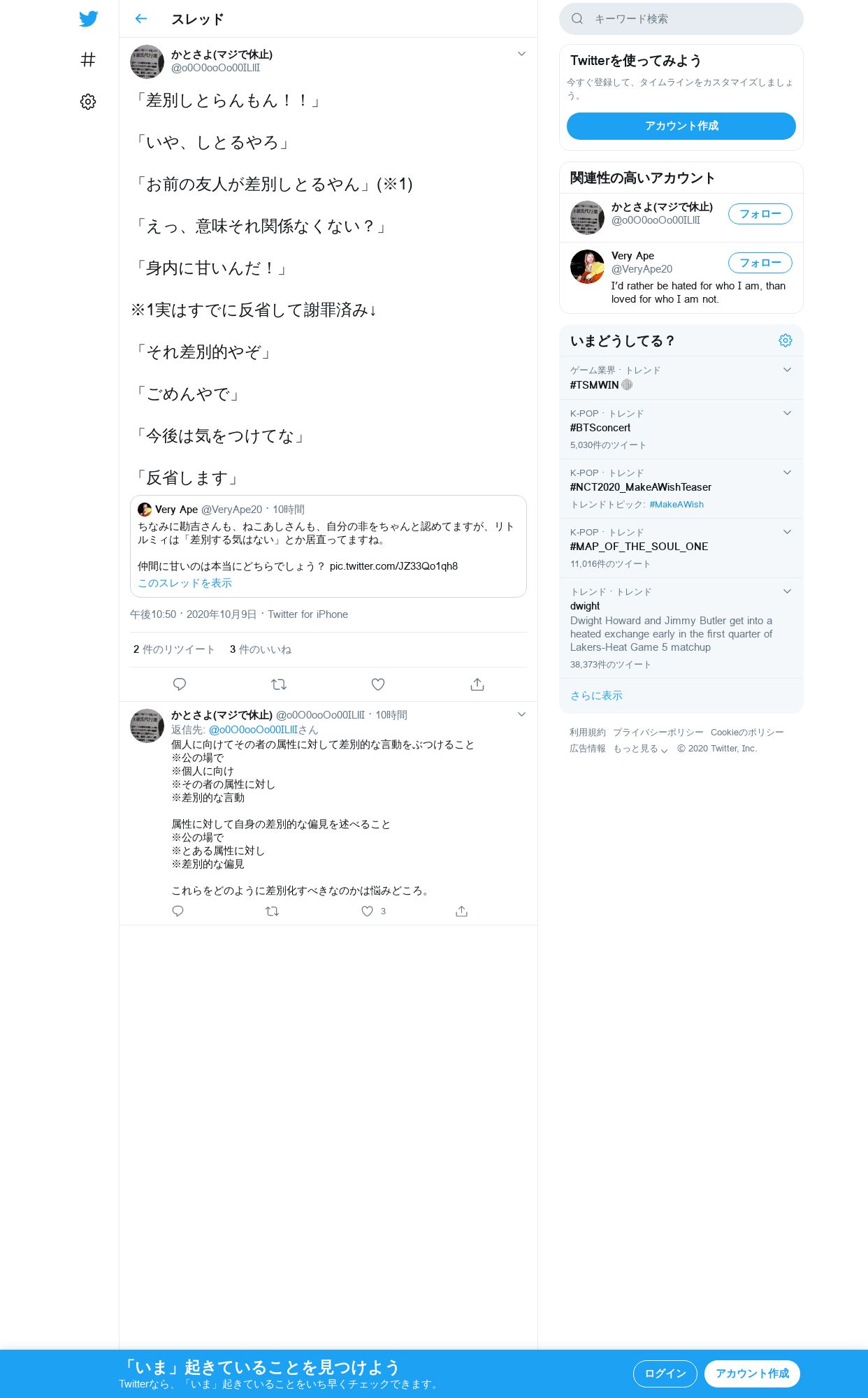Viewport: 868px width, 1398px height.
Task: Open the settings gear in left sidebar
Action: pos(88,101)
